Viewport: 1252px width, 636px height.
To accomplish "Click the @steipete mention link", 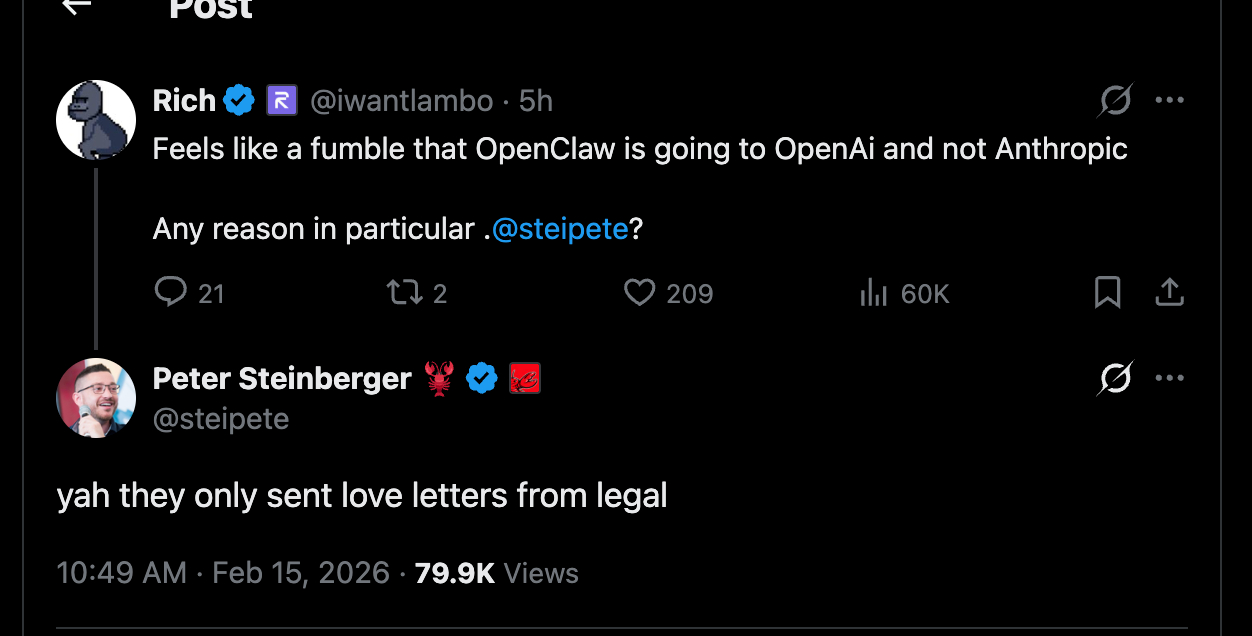I will click(x=560, y=229).
